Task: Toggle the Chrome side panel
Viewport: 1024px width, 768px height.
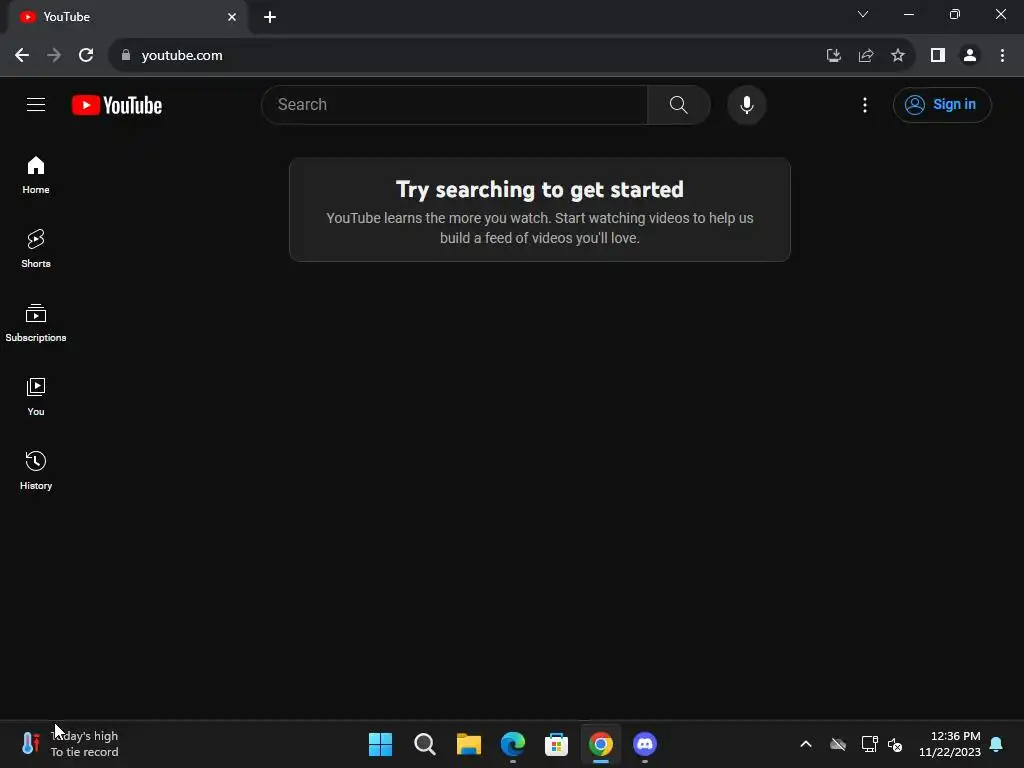Action: tap(938, 56)
